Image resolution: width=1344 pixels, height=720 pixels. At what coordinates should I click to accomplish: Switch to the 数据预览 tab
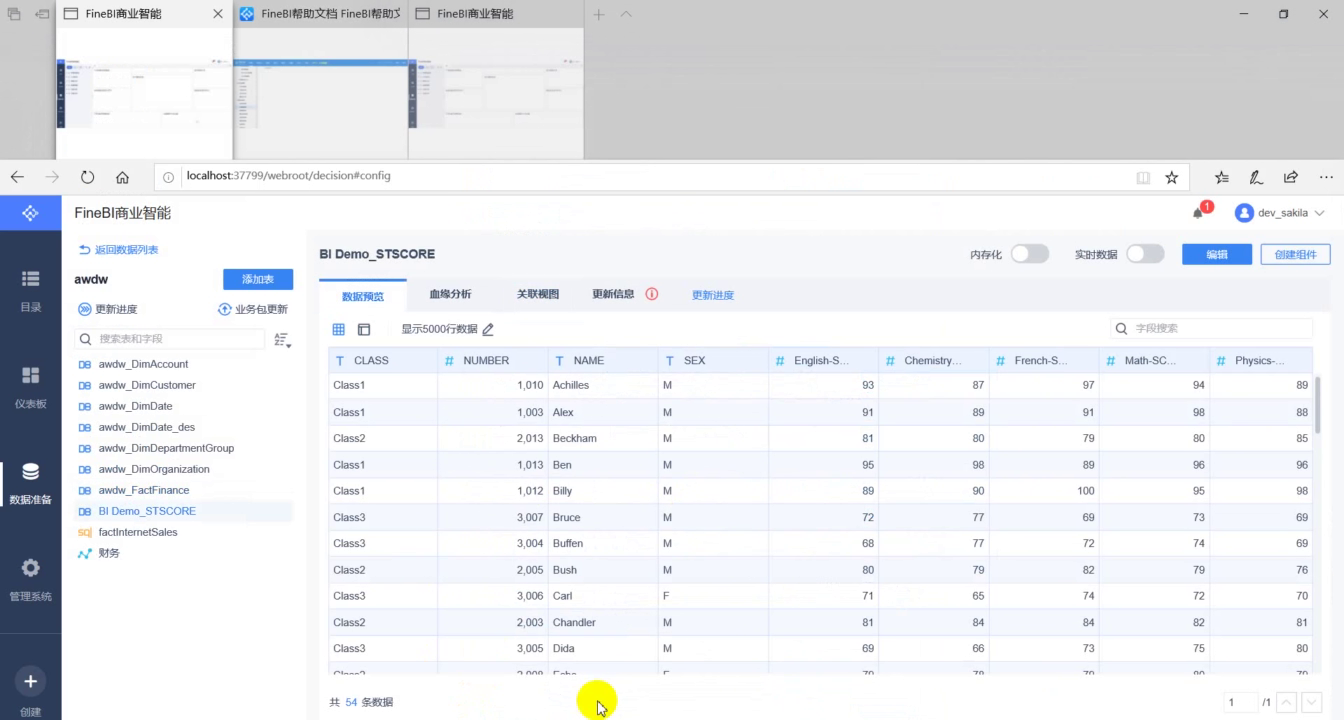point(363,296)
